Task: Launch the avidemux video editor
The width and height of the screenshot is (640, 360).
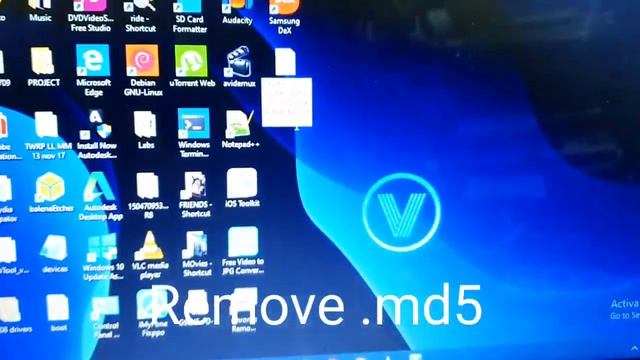Action: point(239,67)
